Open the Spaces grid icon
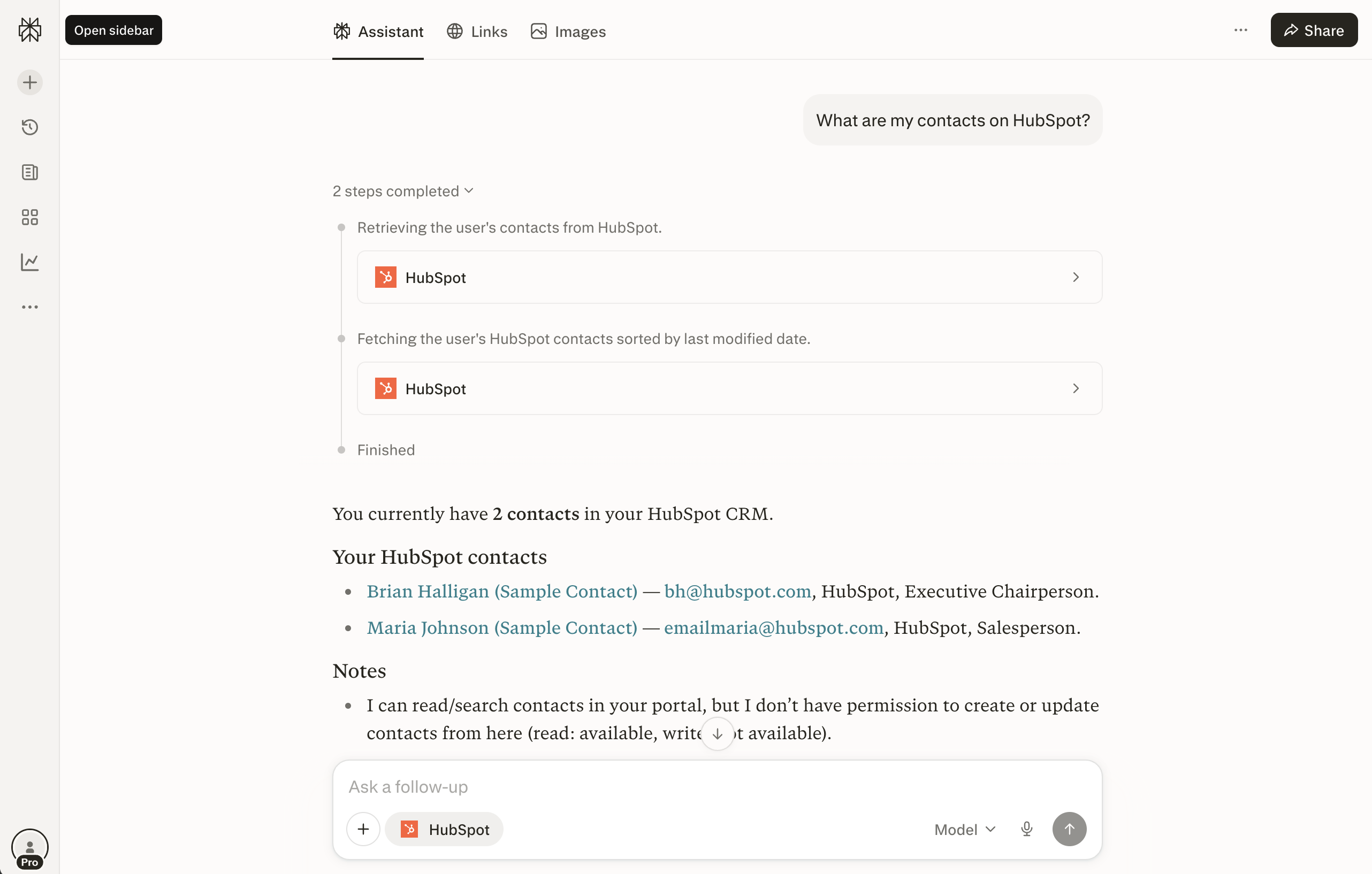Screen dimensions: 1372x874 click(29, 217)
